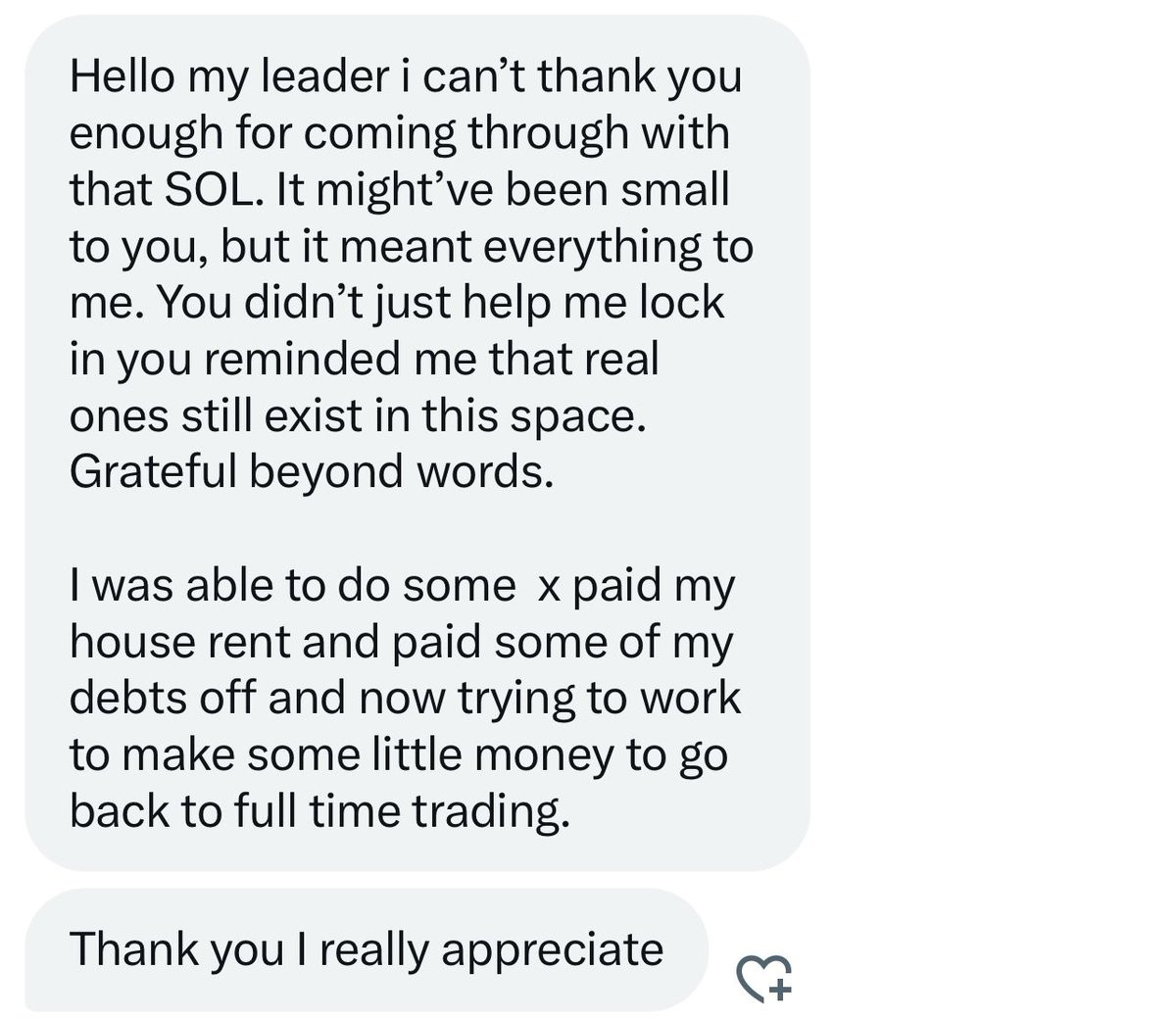The height and width of the screenshot is (1019, 1176).
Task: Click the line 'ones still exist in this space.'
Action: click(x=359, y=416)
